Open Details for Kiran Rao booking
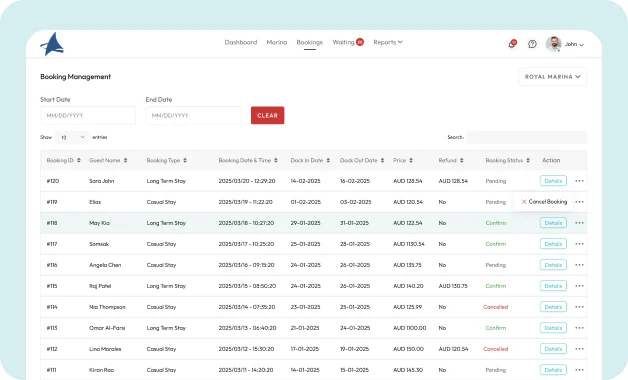This screenshot has width=628, height=380. (x=553, y=370)
